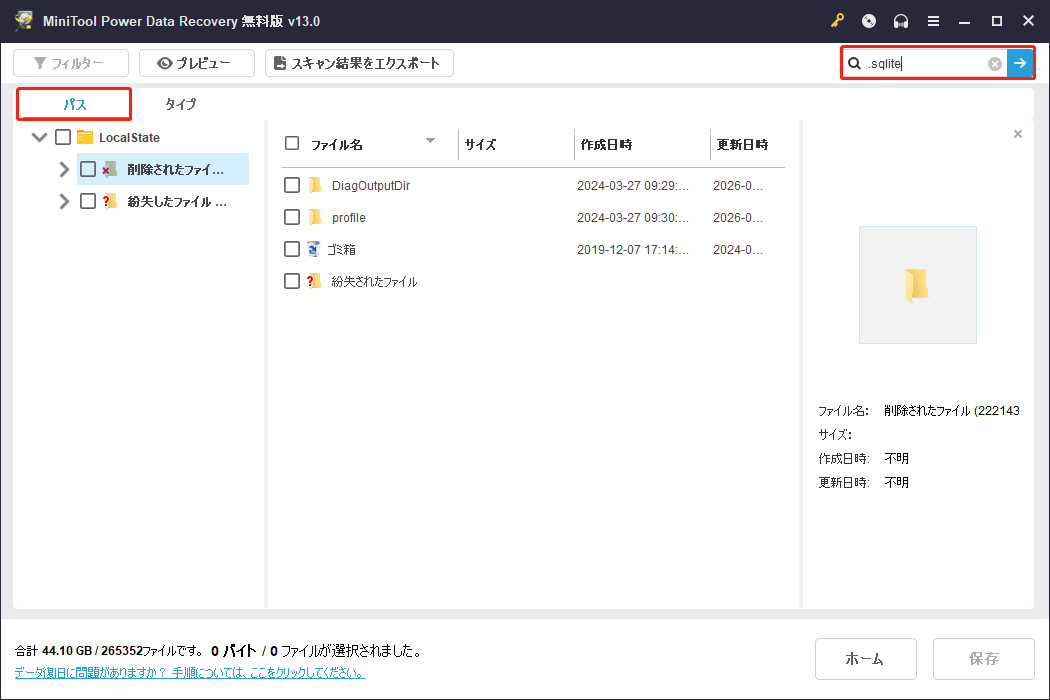Screen dimensions: 1050x700
Task: Click the folder preview thumbnail
Action: 917,285
